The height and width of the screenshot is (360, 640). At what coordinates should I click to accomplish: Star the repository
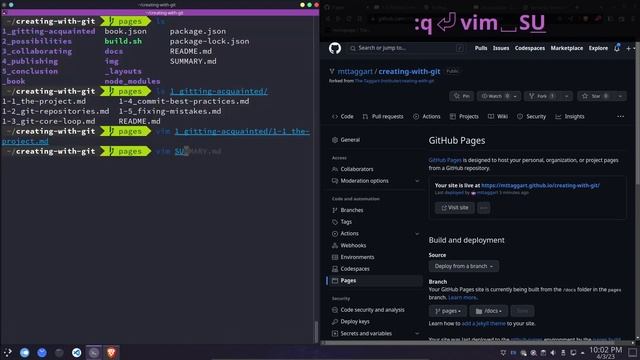point(596,96)
